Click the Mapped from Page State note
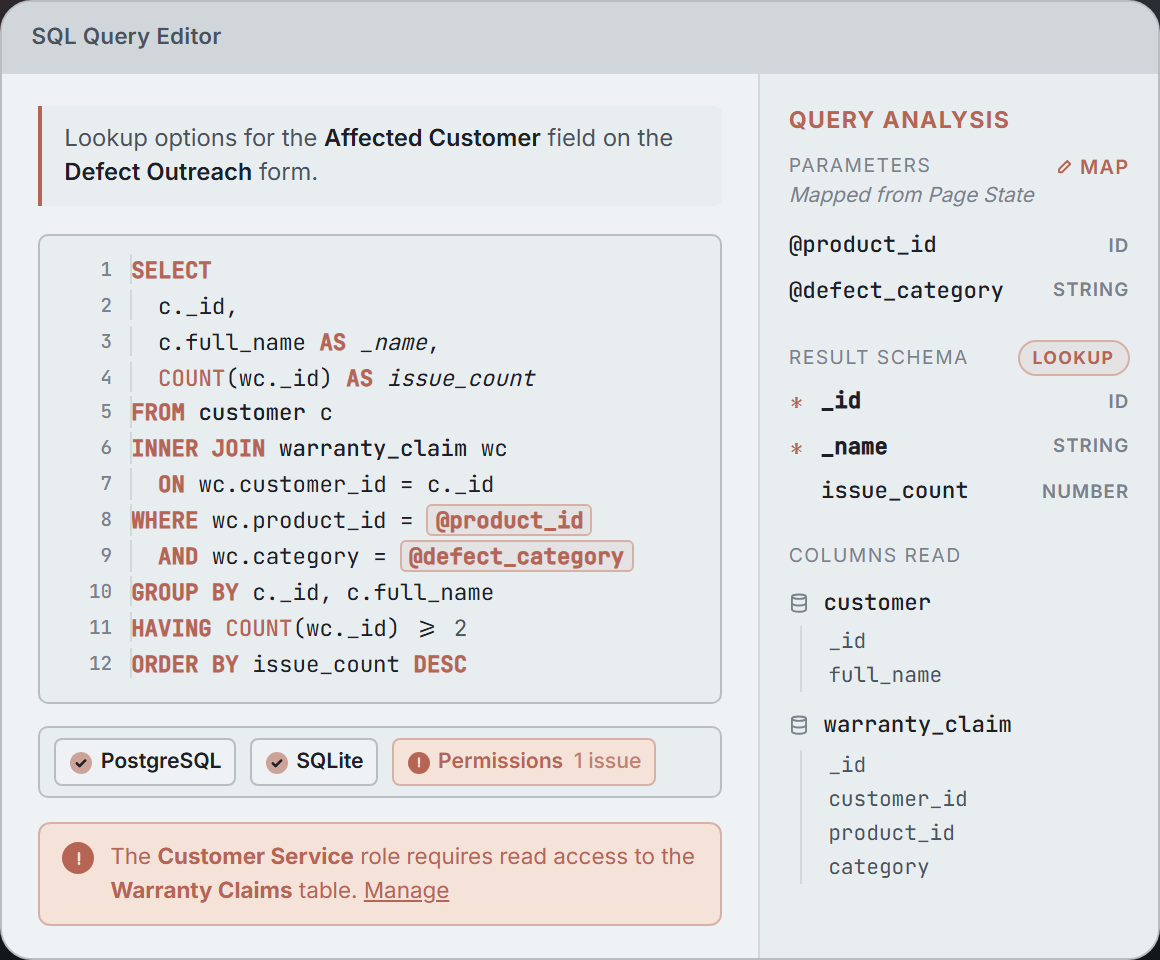The height and width of the screenshot is (960, 1160). (x=911, y=195)
